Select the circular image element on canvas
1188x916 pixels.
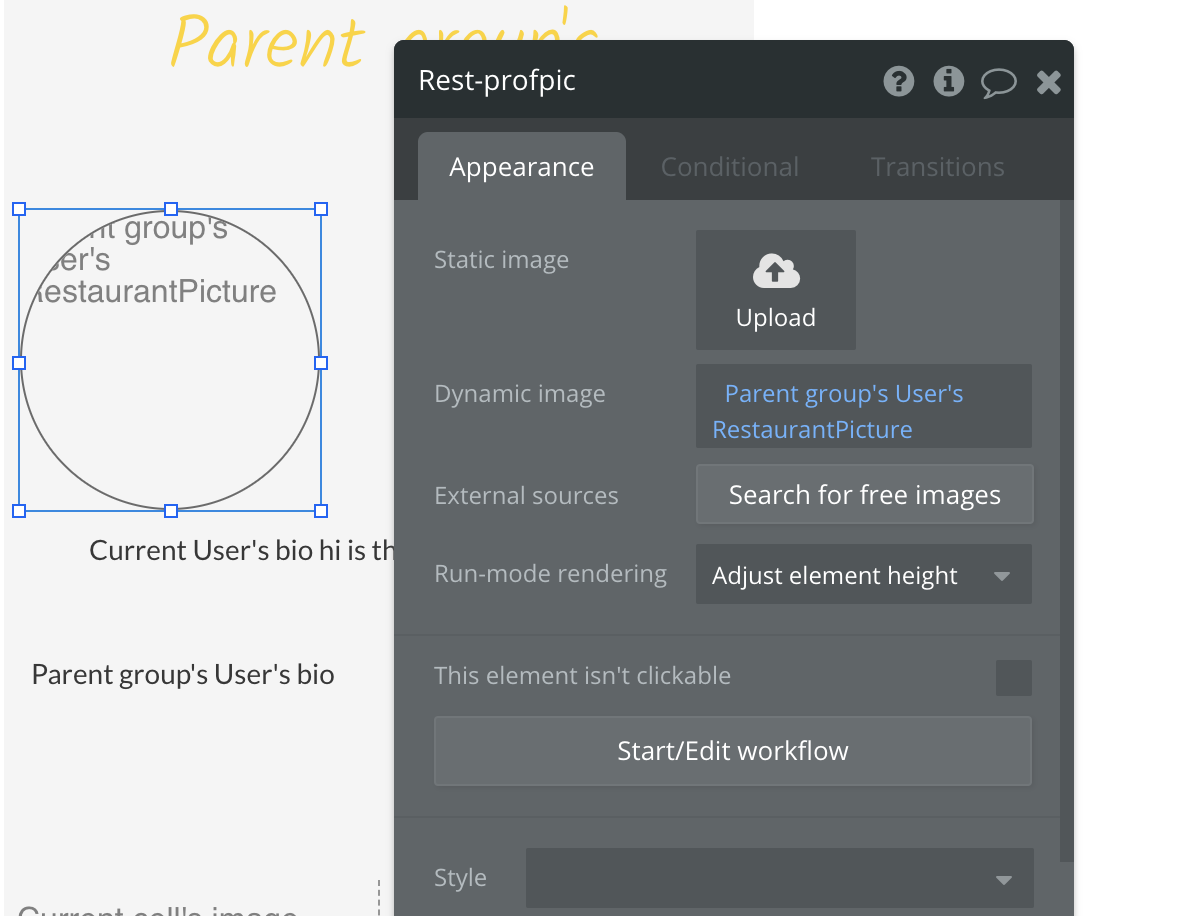pos(170,400)
